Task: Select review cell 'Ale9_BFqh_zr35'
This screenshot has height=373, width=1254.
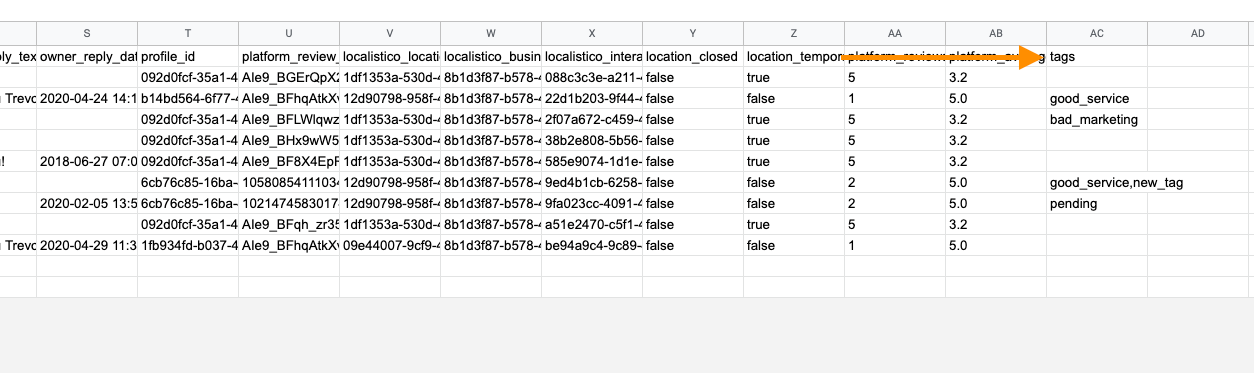Action: (289, 225)
